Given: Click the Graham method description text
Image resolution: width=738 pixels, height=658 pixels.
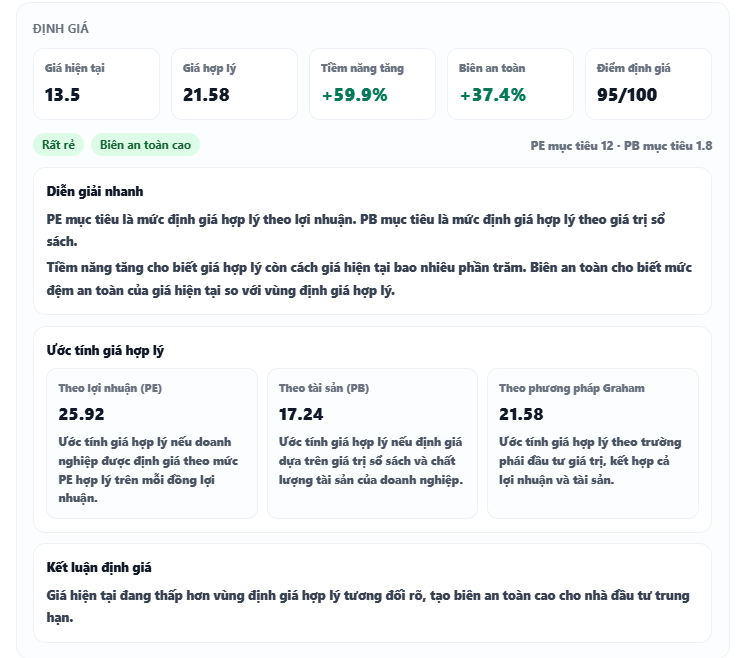Looking at the screenshot, I should [x=590, y=461].
